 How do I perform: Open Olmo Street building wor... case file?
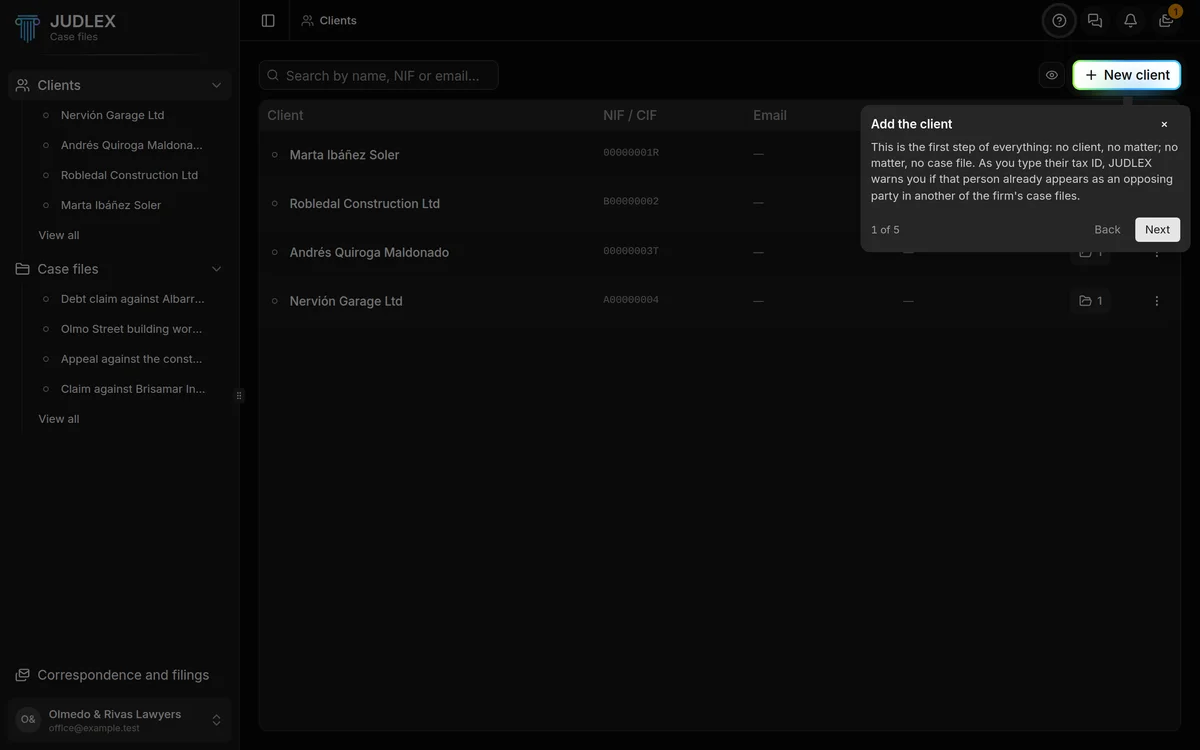point(131,329)
